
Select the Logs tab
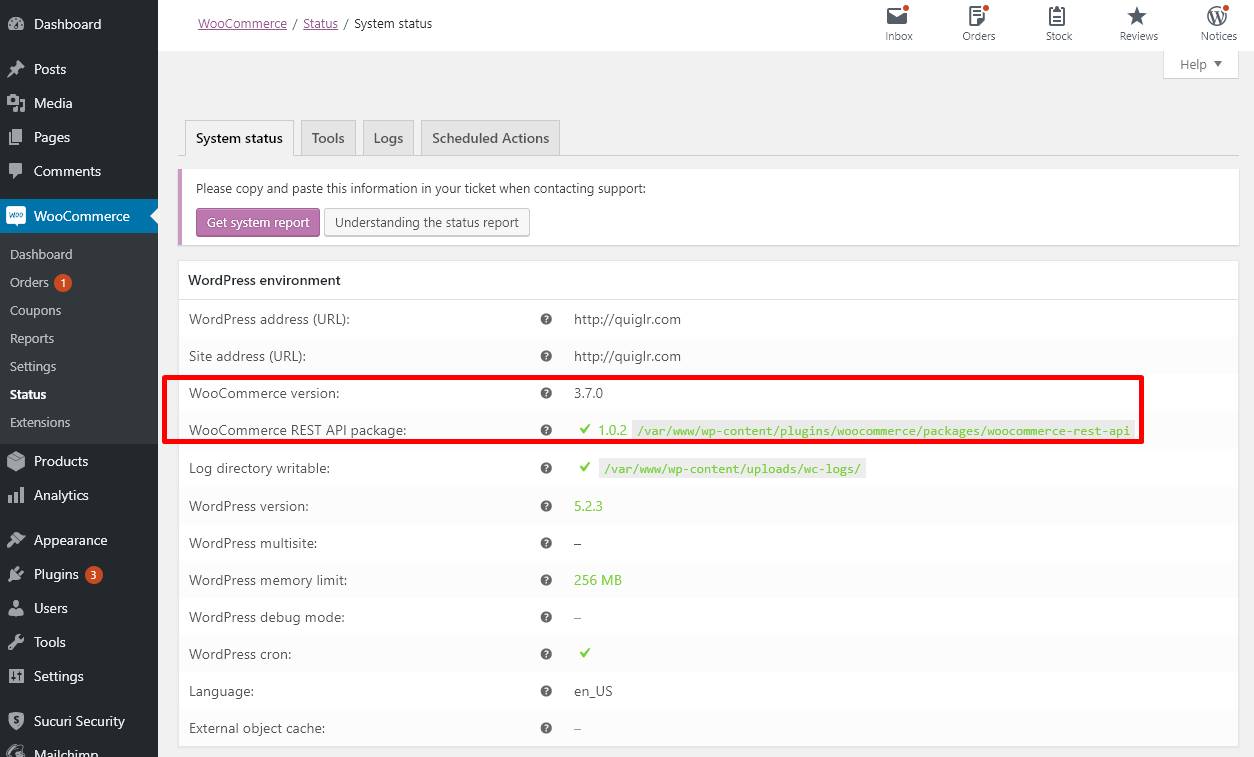(x=388, y=138)
